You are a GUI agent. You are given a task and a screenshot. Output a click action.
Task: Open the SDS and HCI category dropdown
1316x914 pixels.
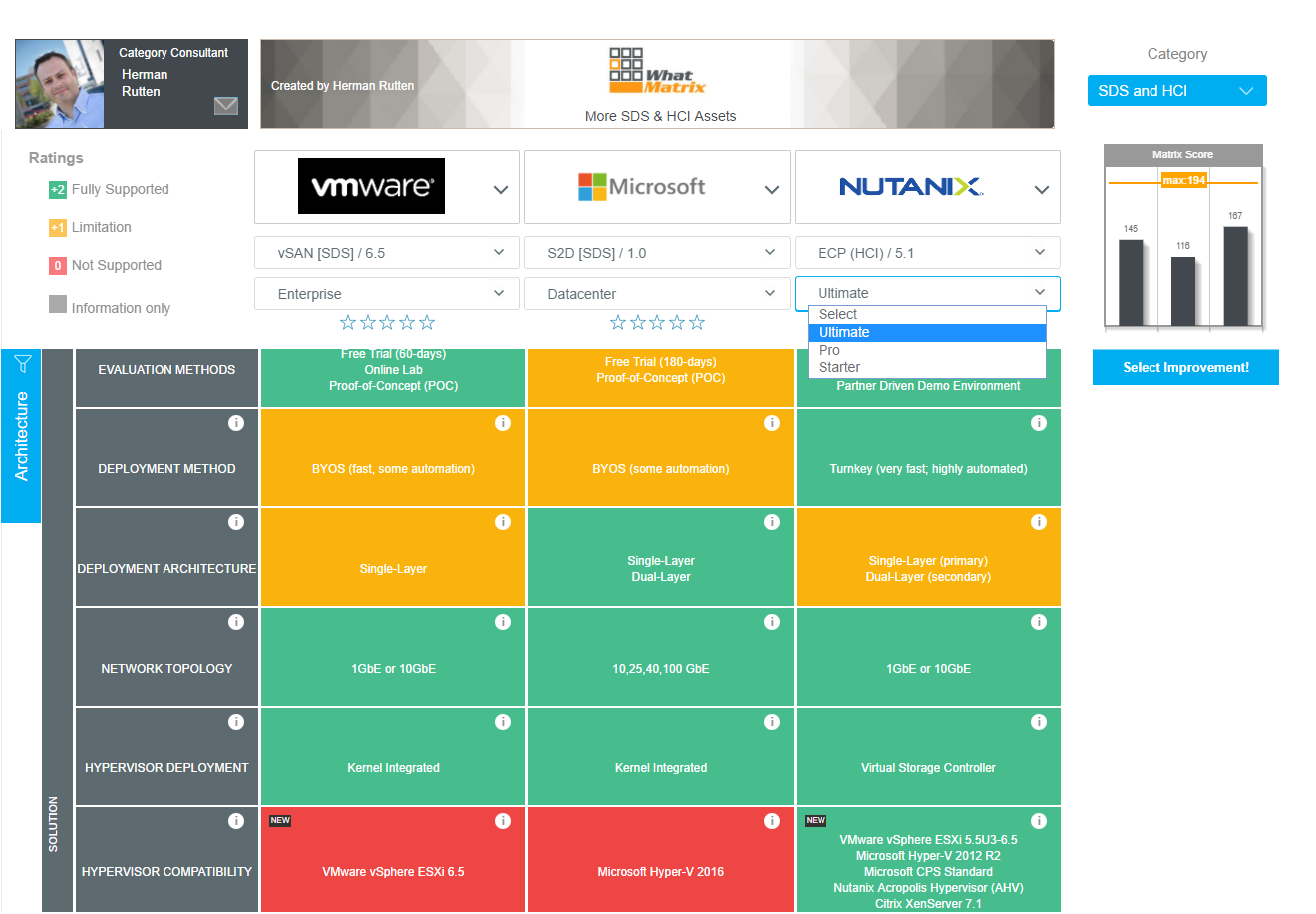pyautogui.click(x=1176, y=91)
